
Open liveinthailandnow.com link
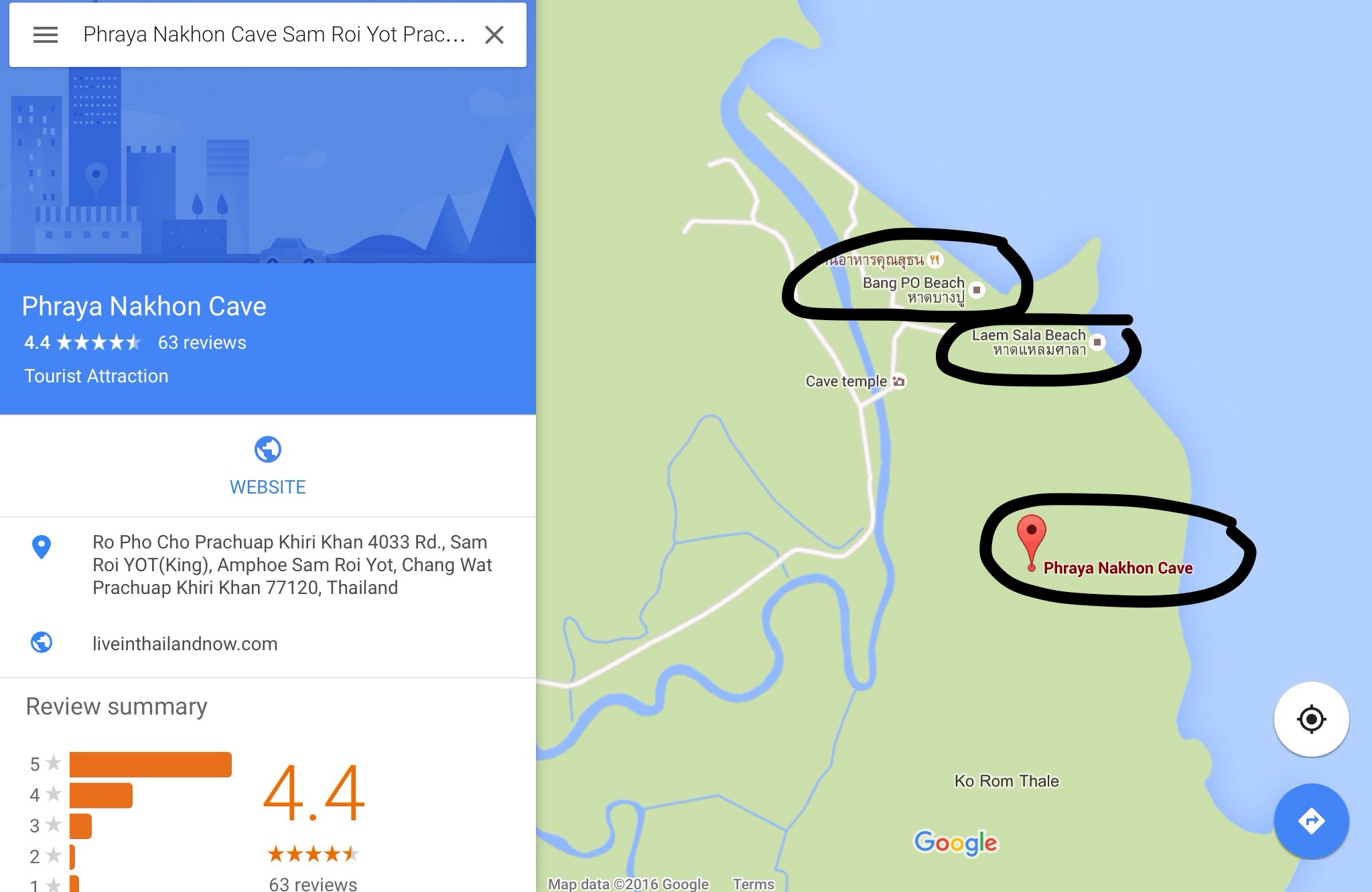click(x=185, y=644)
